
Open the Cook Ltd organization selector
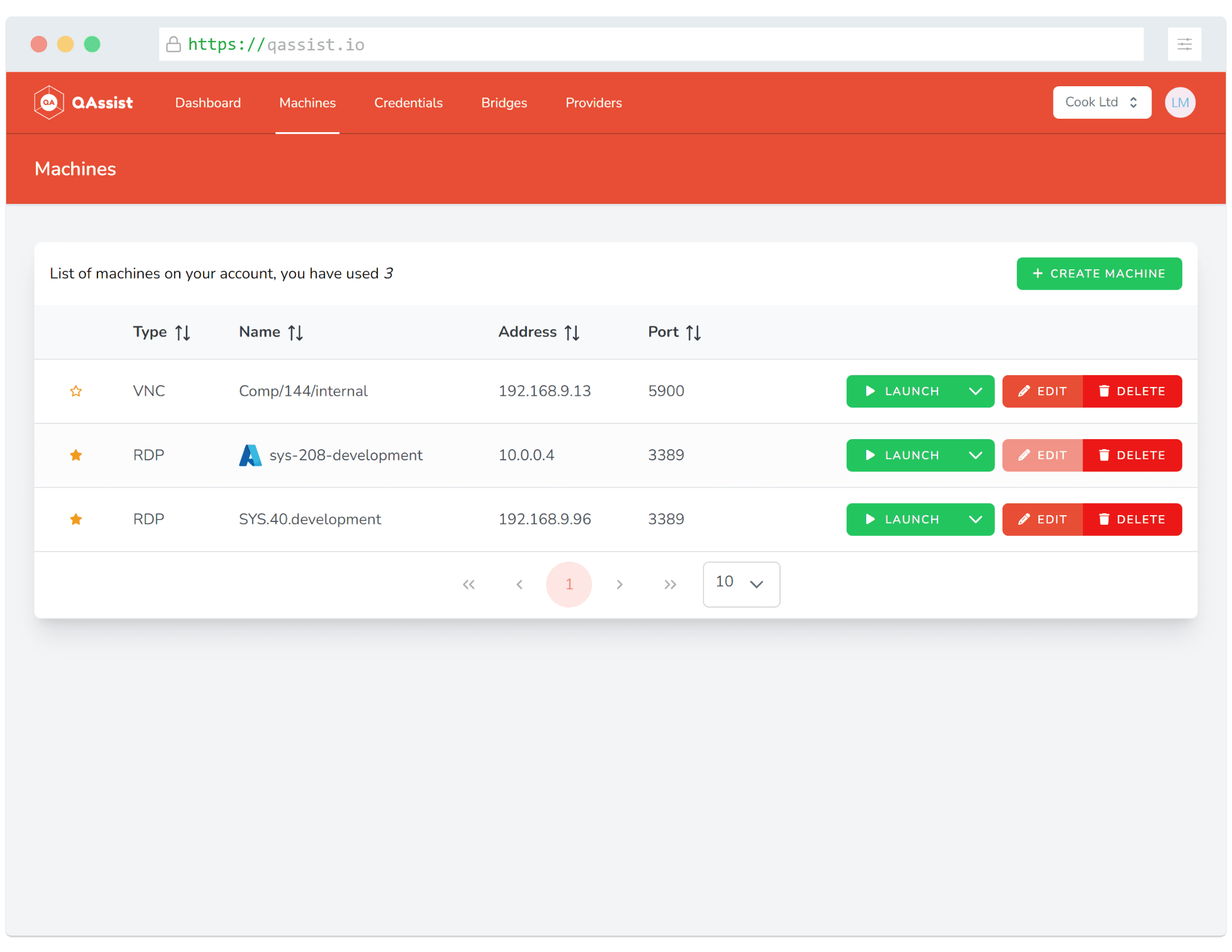coord(1101,102)
